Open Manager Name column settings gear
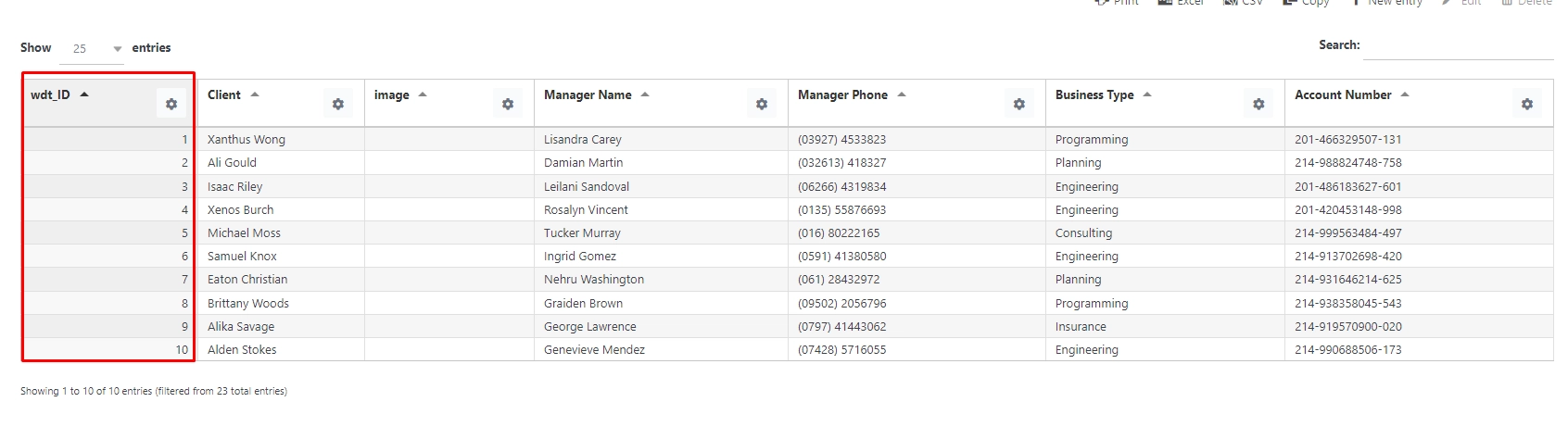This screenshot has width=1568, height=427. (x=762, y=105)
